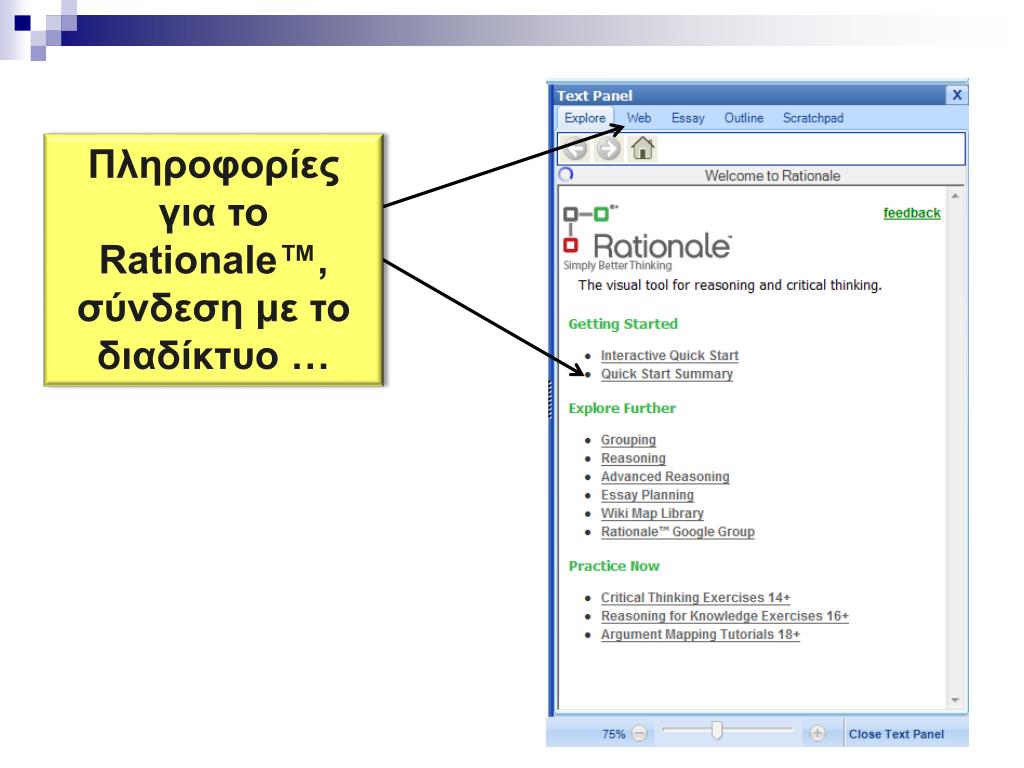1024x768 pixels.
Task: Click the browser Back arrow icon
Action: (x=575, y=149)
